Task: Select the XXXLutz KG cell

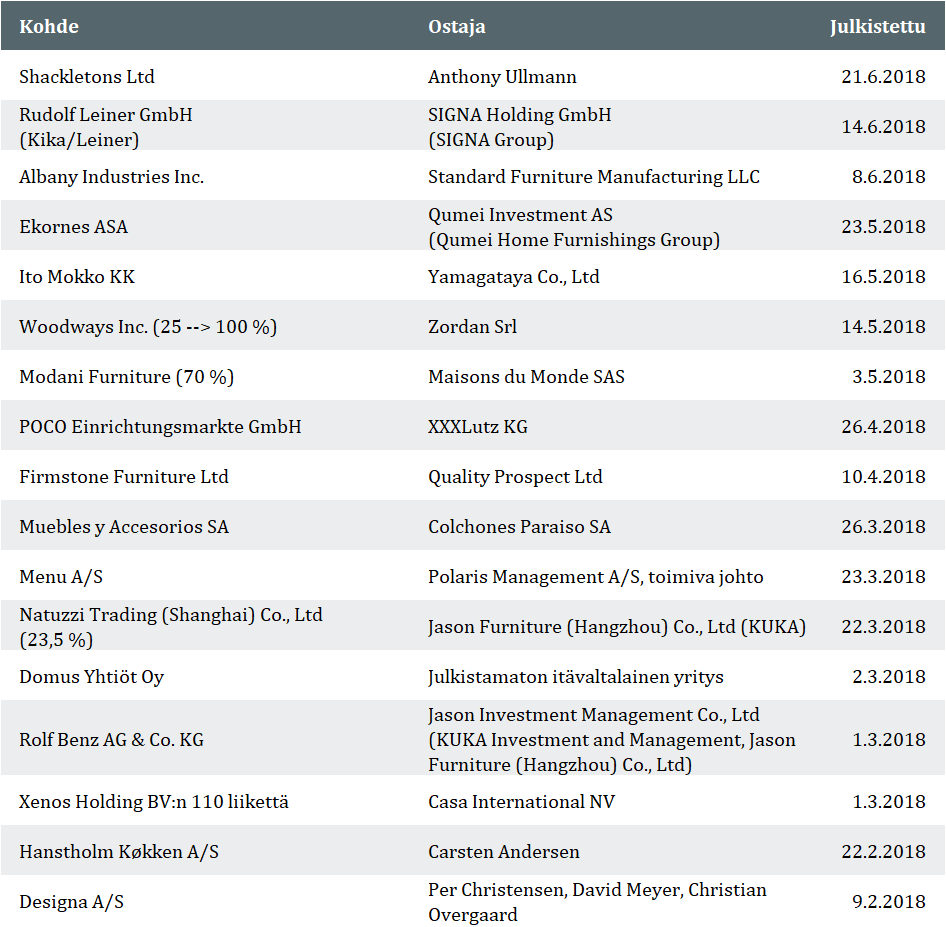Action: pyautogui.click(x=478, y=427)
